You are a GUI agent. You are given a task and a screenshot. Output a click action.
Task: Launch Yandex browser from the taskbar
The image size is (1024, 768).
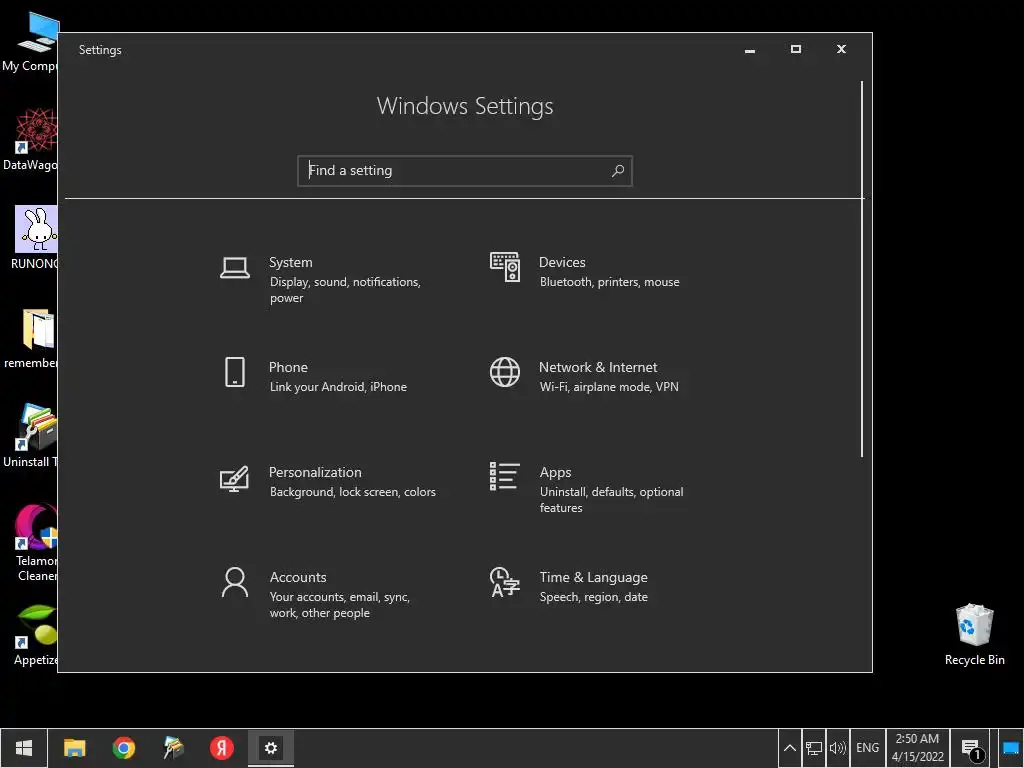click(221, 748)
